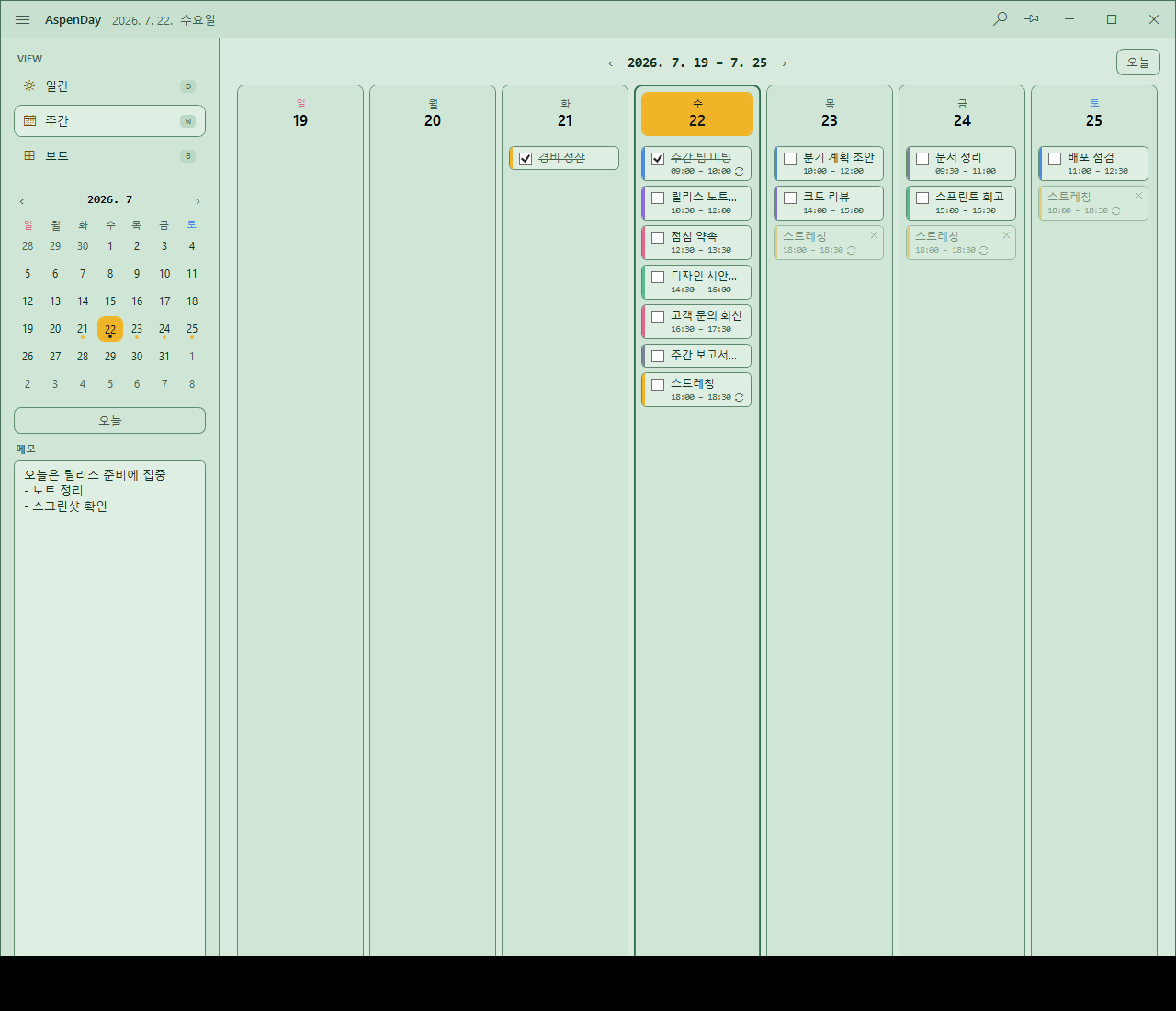This screenshot has width=1176, height=1011.
Task: Click recurrence icon on 주간 팀 미팅
Action: tap(740, 172)
